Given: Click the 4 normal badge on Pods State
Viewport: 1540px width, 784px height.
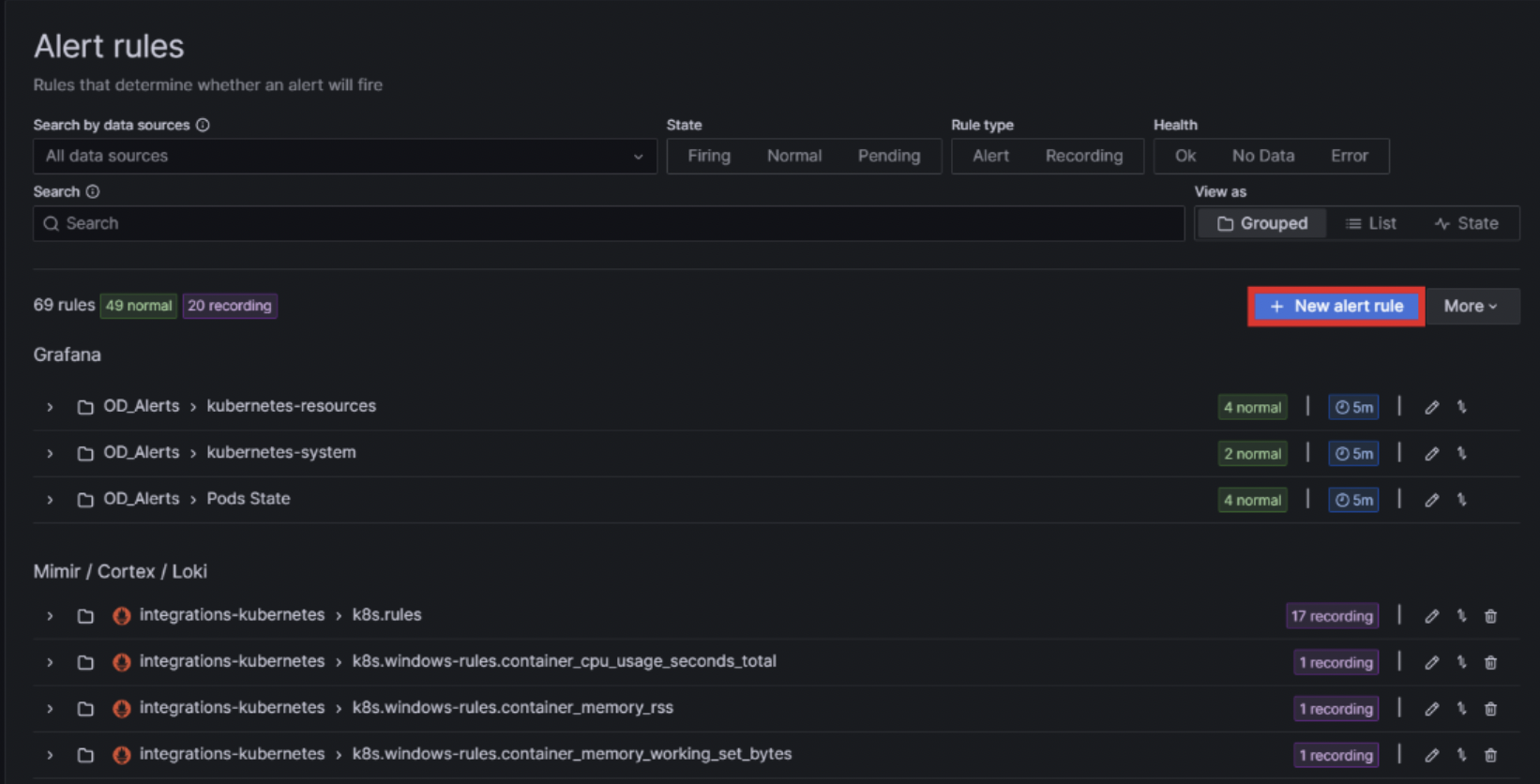Looking at the screenshot, I should pos(1252,500).
